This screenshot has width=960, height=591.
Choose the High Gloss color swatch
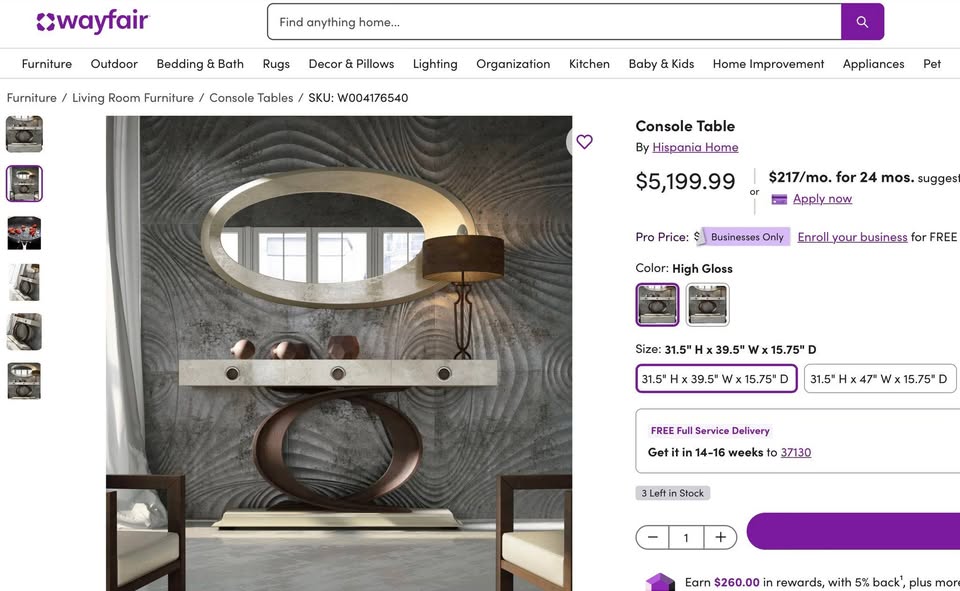coord(657,305)
